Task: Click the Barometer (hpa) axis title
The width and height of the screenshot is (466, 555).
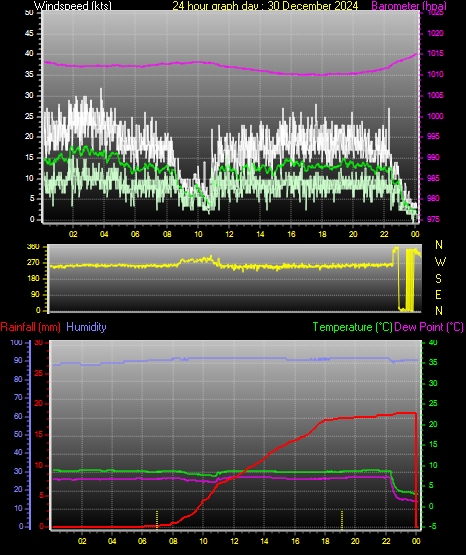Action: pyautogui.click(x=409, y=6)
